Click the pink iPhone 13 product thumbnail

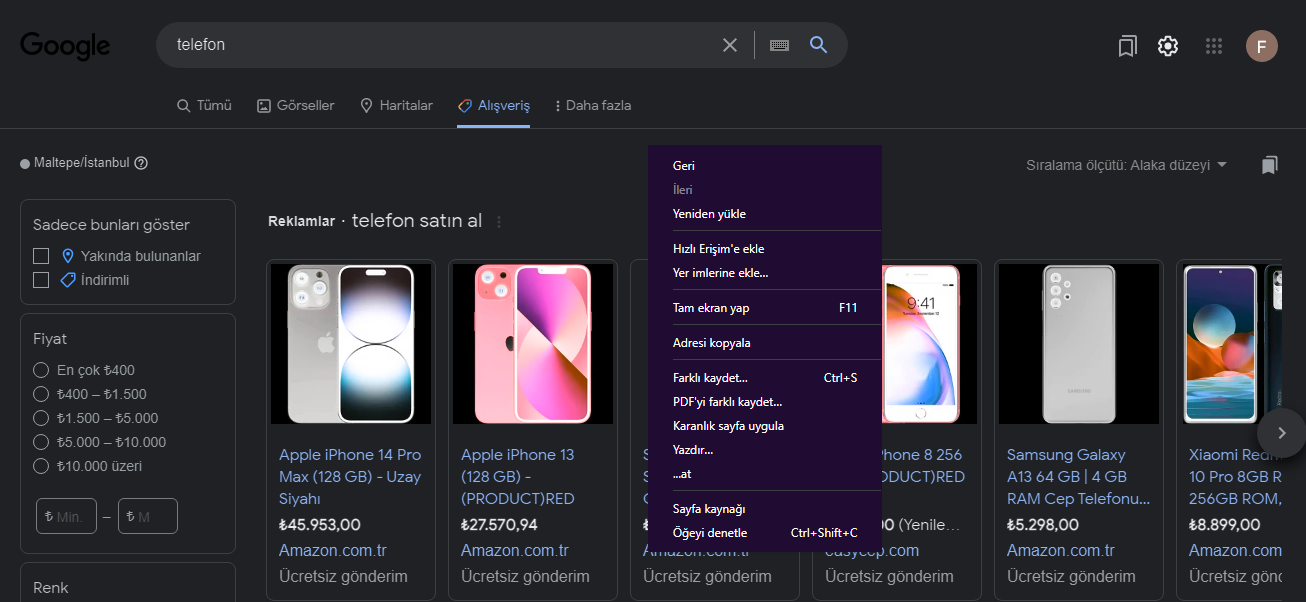coord(531,343)
